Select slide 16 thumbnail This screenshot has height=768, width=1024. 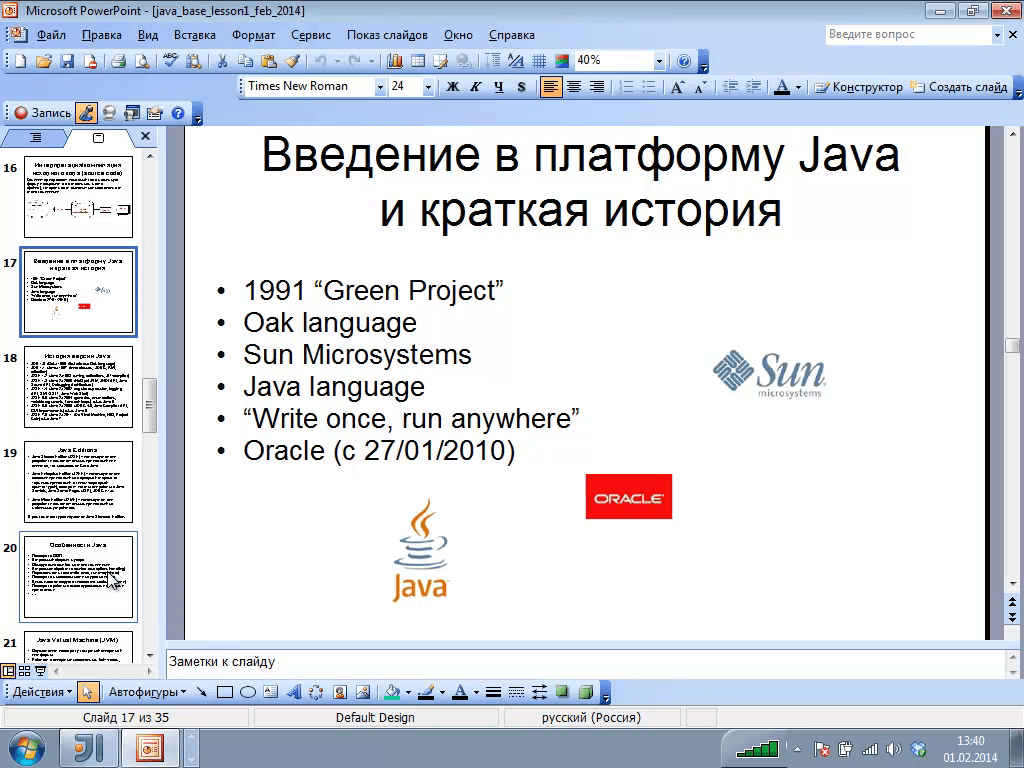tap(78, 197)
